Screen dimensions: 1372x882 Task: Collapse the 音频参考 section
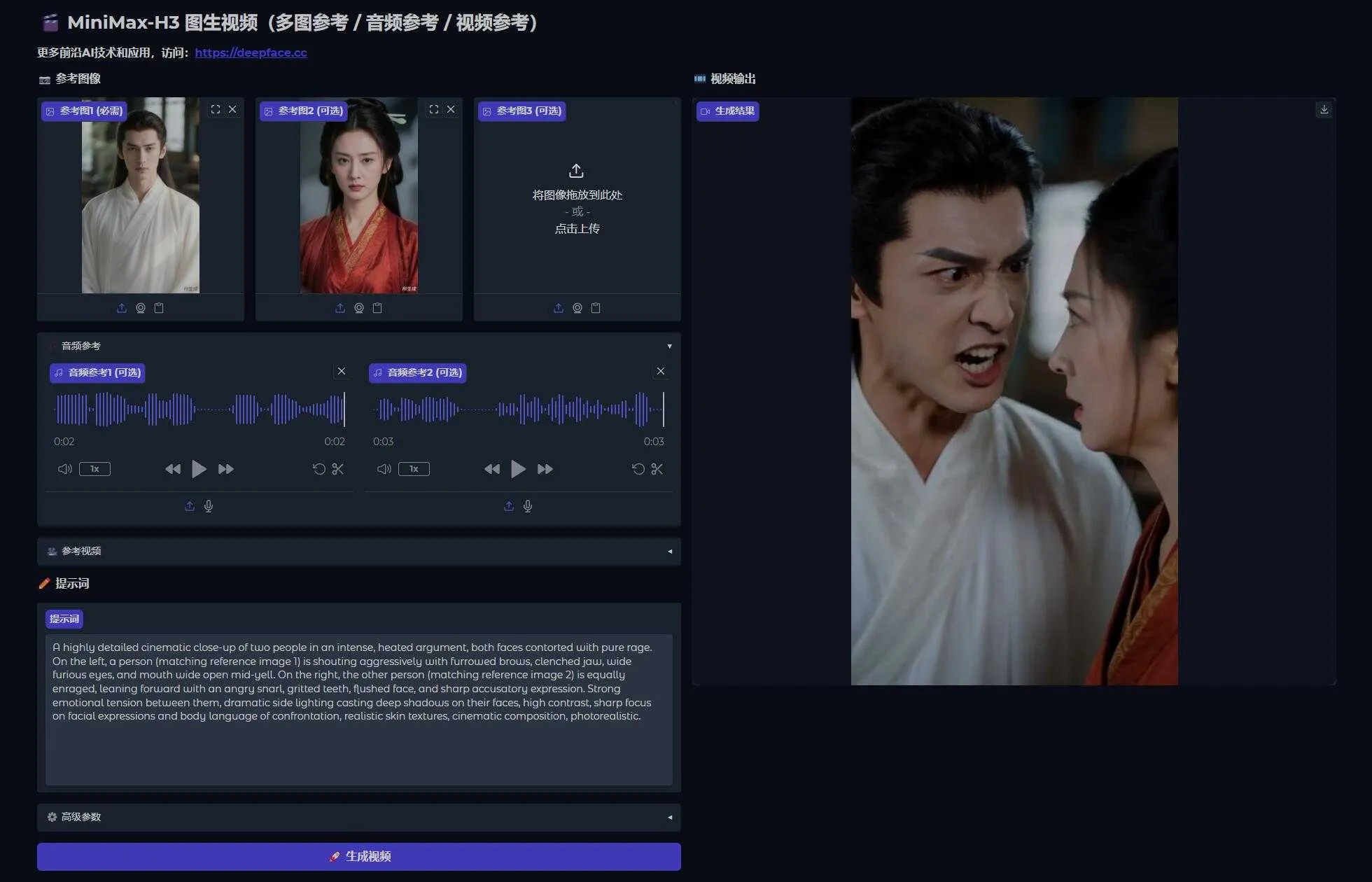[x=358, y=346]
